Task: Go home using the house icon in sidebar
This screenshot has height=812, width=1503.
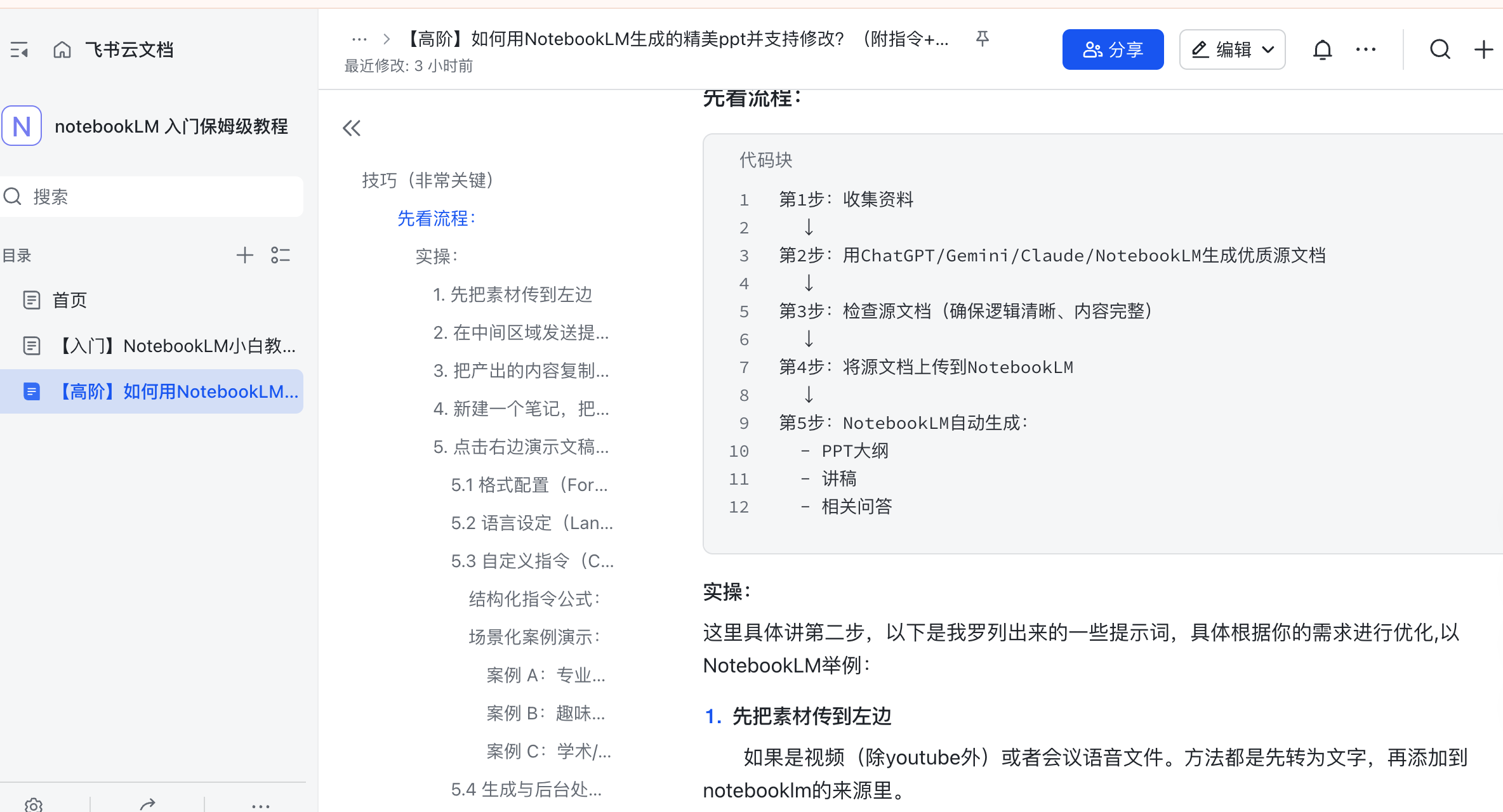Action: click(x=62, y=49)
